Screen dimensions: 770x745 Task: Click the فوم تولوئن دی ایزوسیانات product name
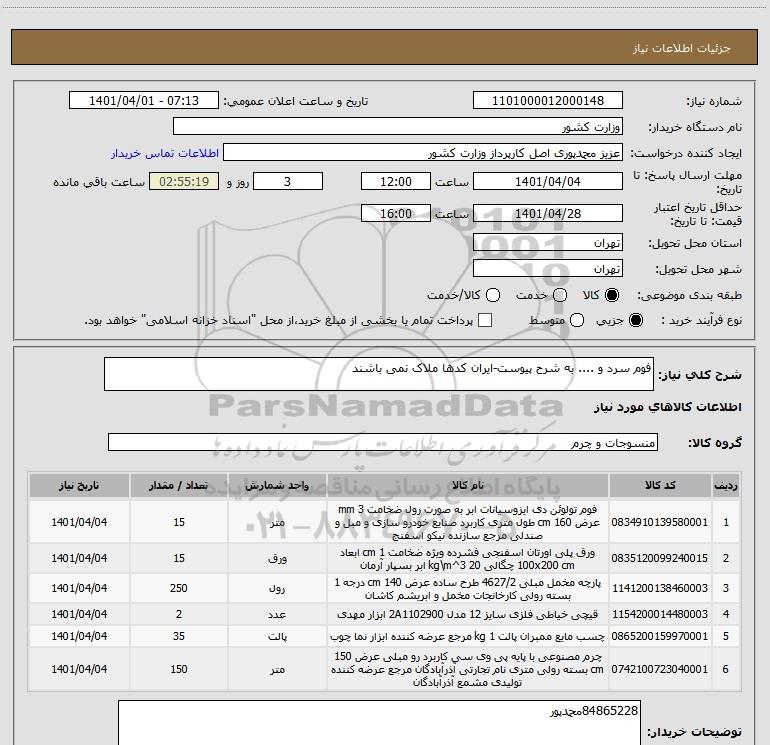pyautogui.click(x=468, y=522)
